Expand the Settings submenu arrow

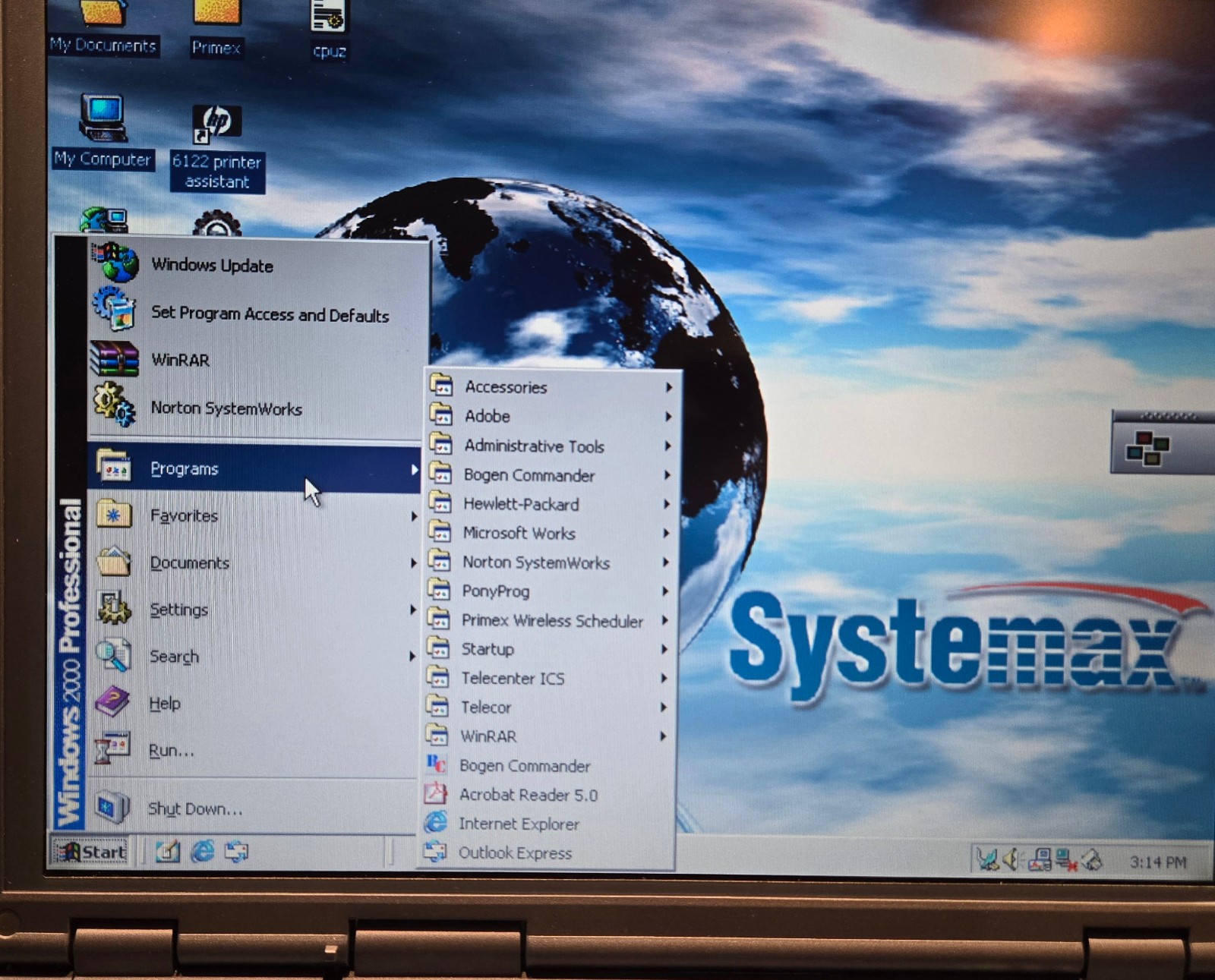click(x=412, y=610)
